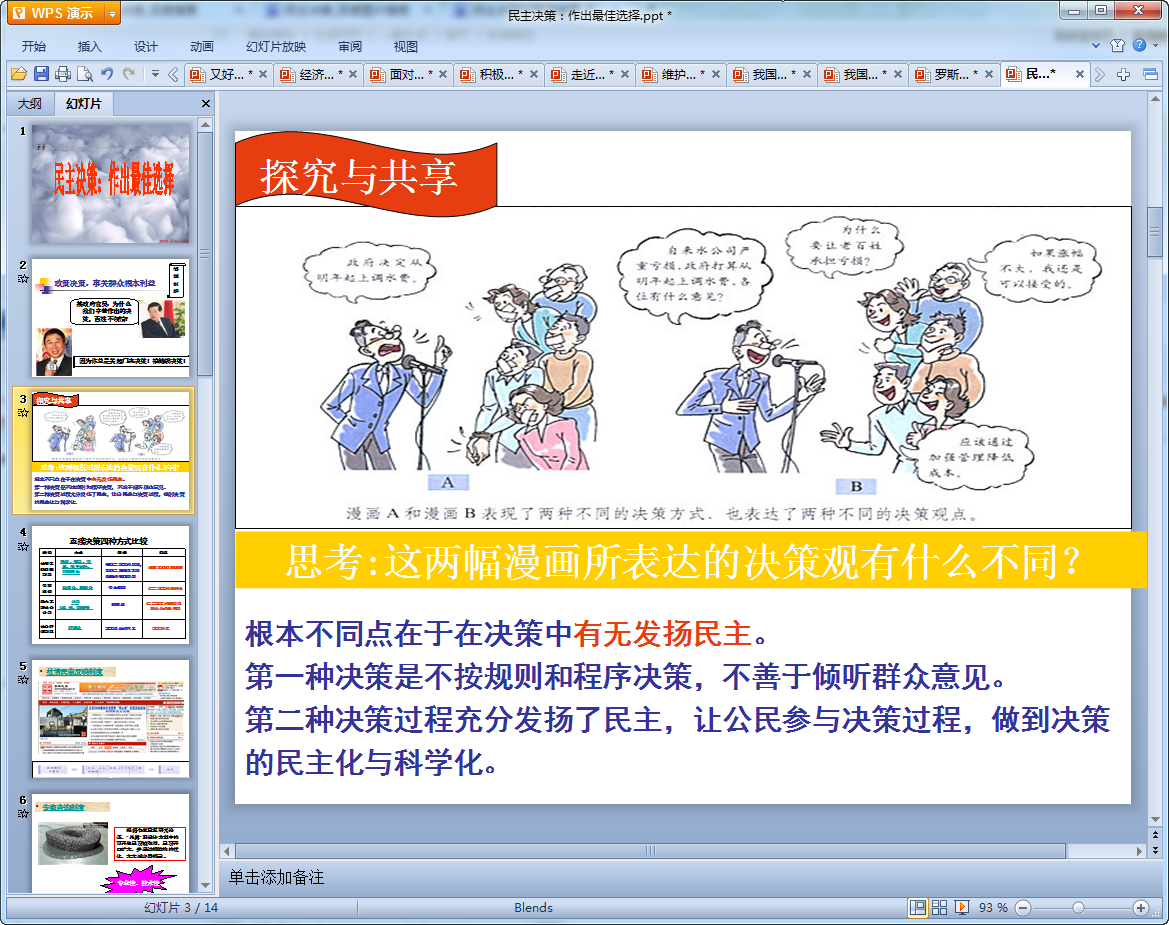Open the skin shirt icon at top right
1169x925 pixels.
1117,45
